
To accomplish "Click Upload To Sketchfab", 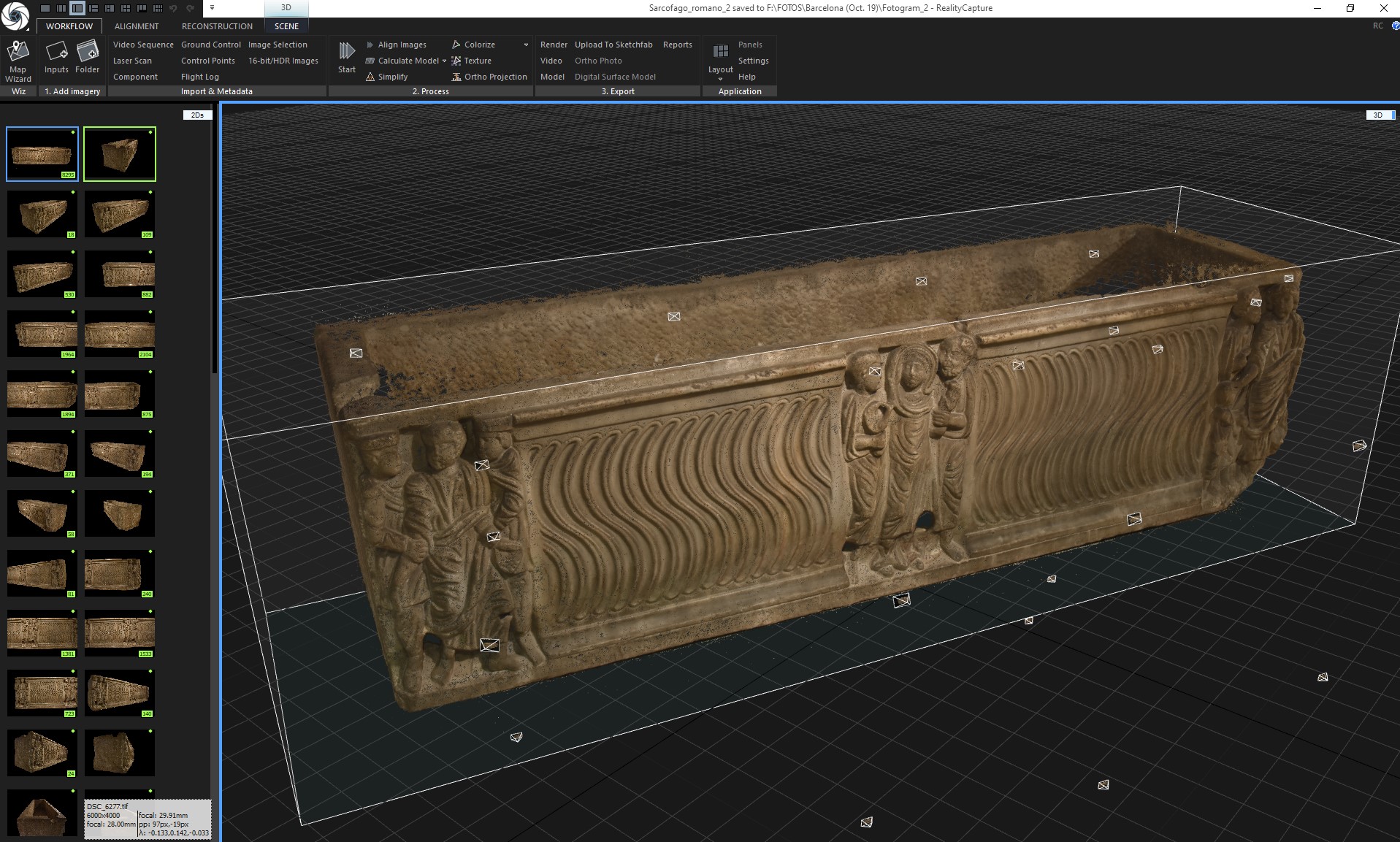I will [613, 45].
